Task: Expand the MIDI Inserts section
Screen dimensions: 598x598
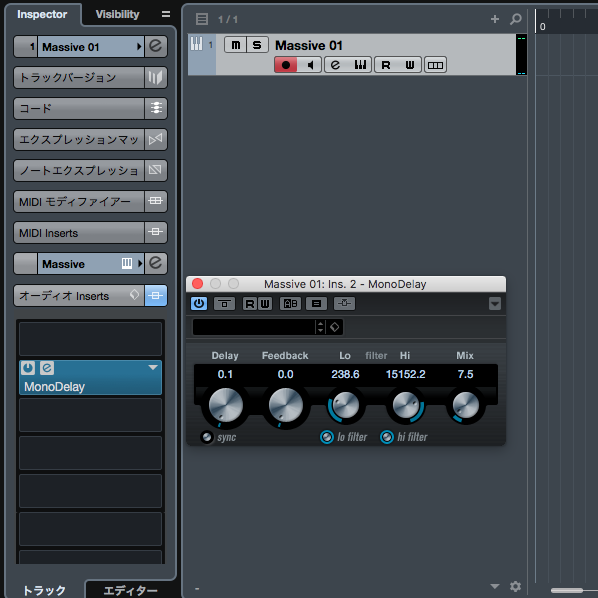Action: click(x=79, y=232)
